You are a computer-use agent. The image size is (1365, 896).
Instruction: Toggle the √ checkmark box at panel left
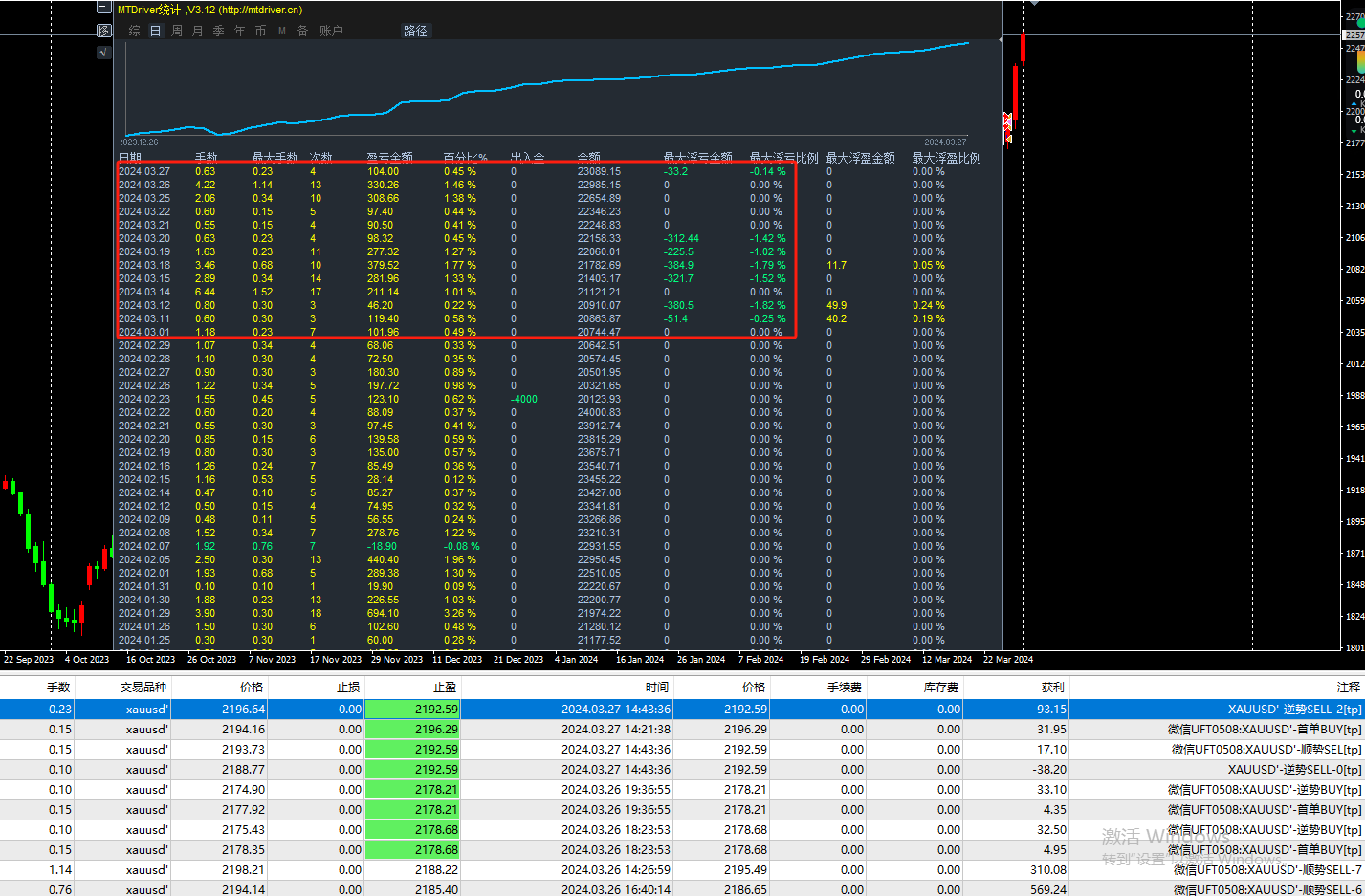click(104, 53)
